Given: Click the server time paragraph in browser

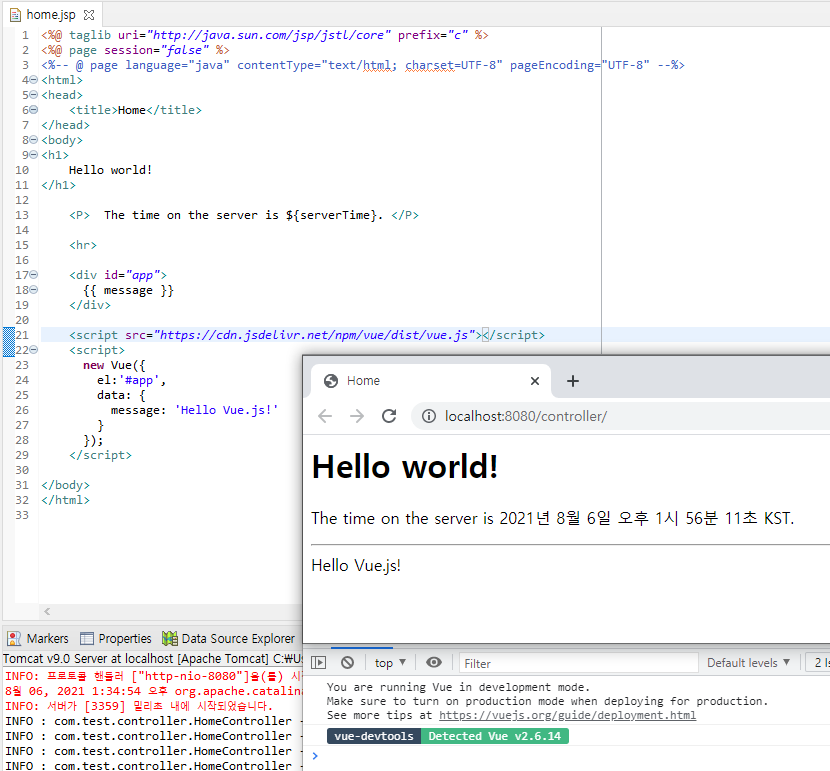Looking at the screenshot, I should click(x=553, y=518).
